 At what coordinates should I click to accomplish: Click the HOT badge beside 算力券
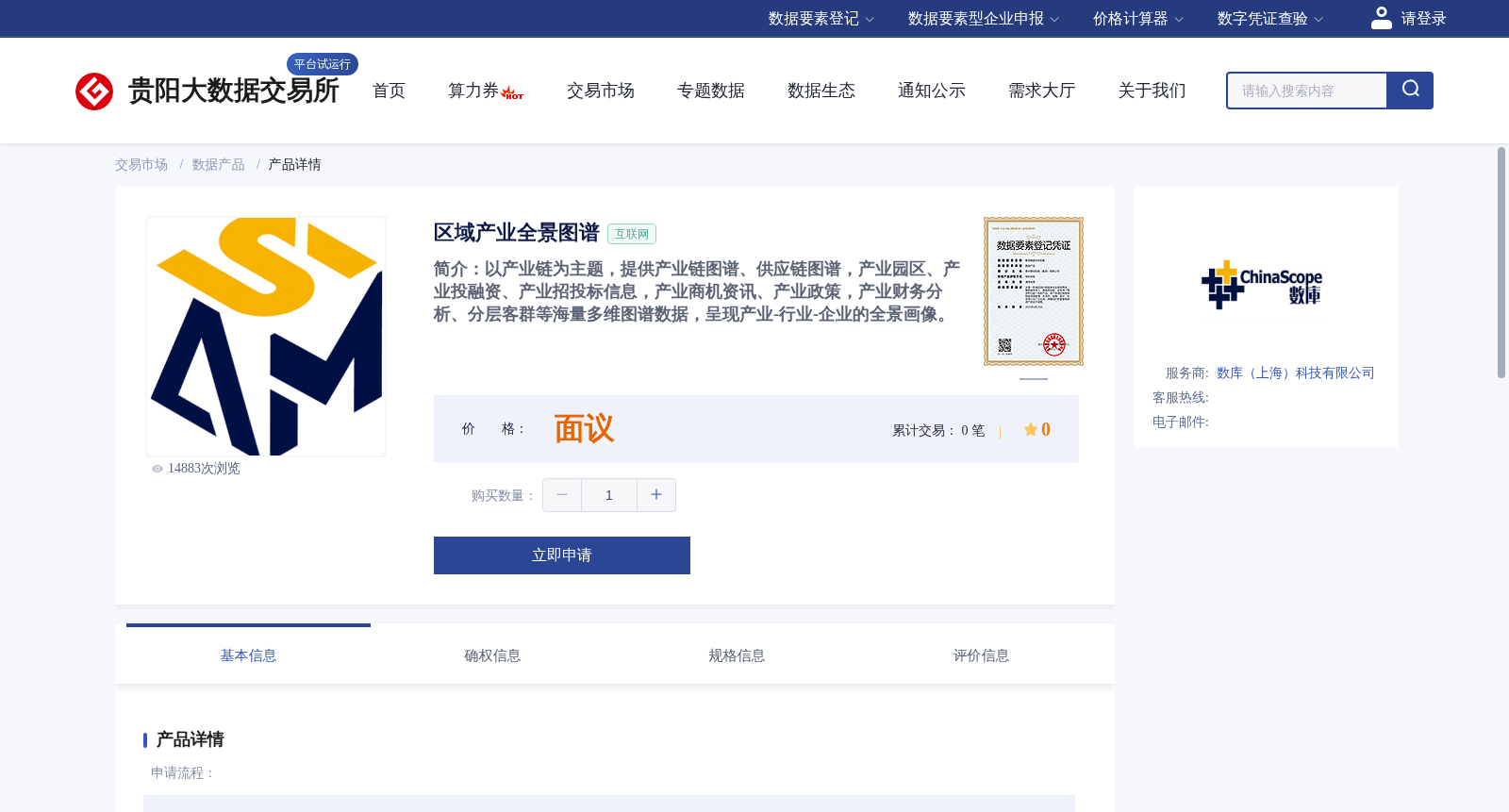click(512, 93)
